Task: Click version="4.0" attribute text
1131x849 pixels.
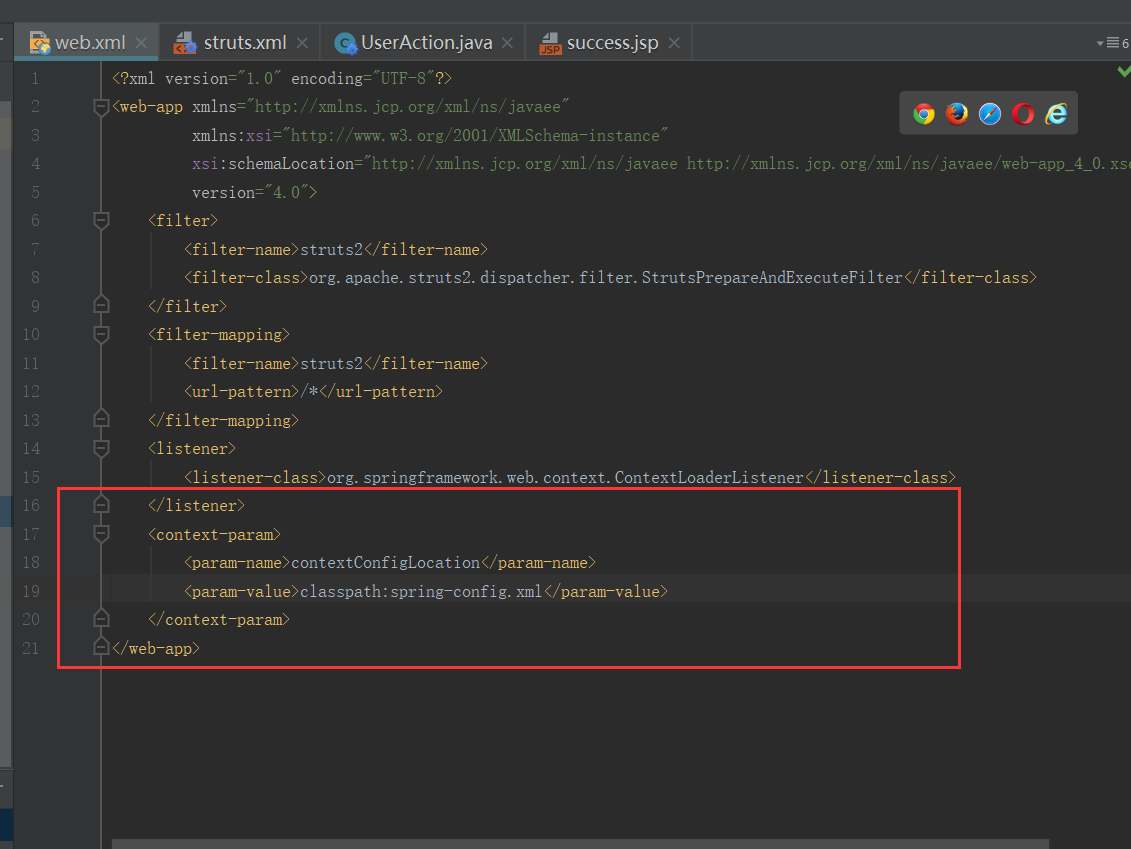Action: (251, 193)
